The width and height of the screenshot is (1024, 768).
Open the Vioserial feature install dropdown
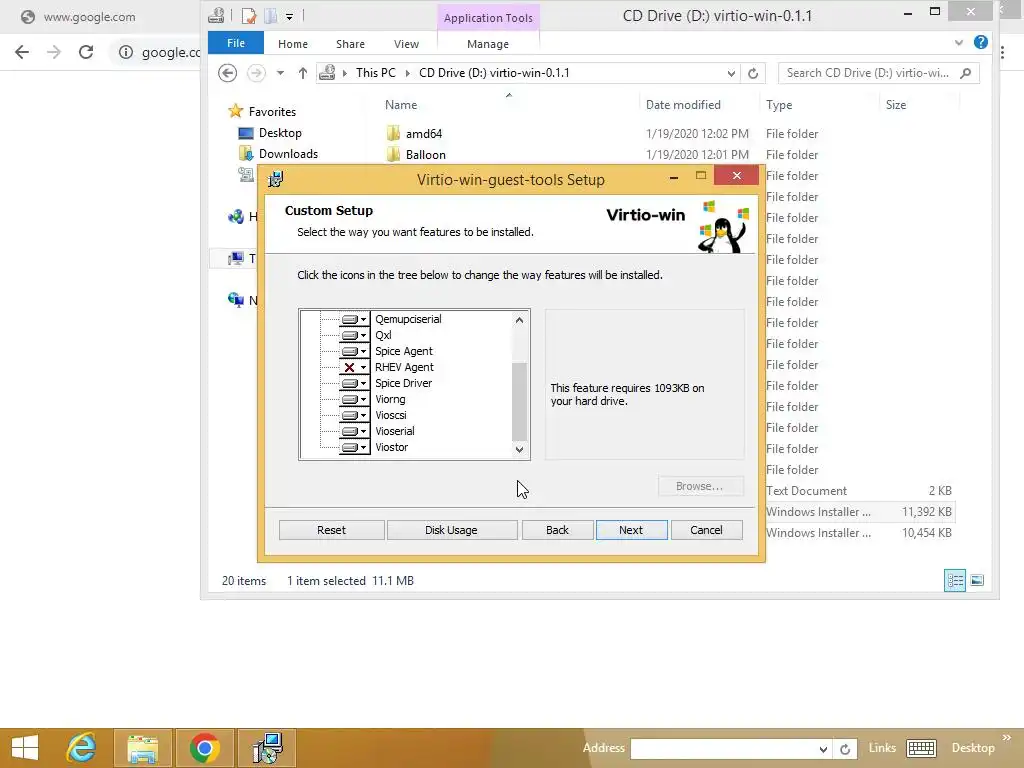pos(354,431)
